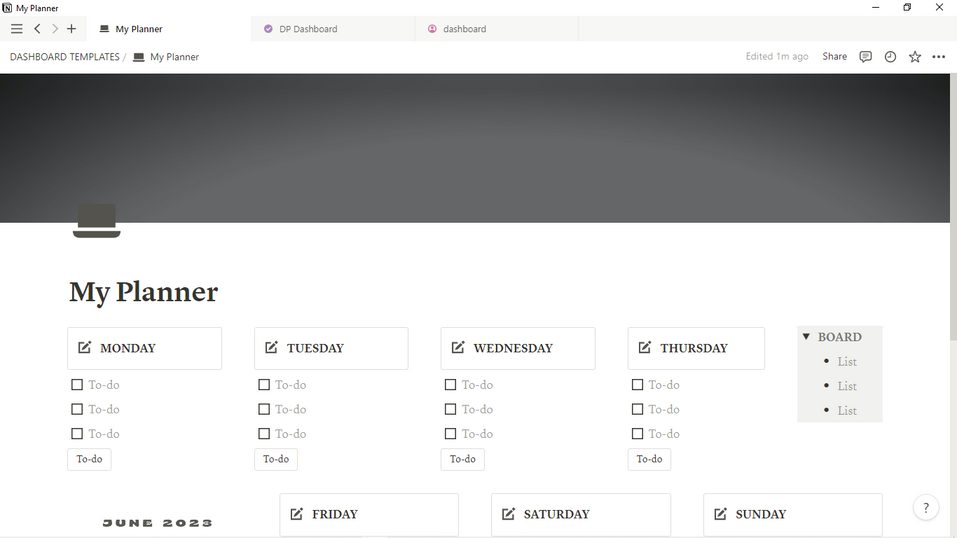Click the vertical page scrollbar
The image size is (957, 538).
(x=952, y=200)
